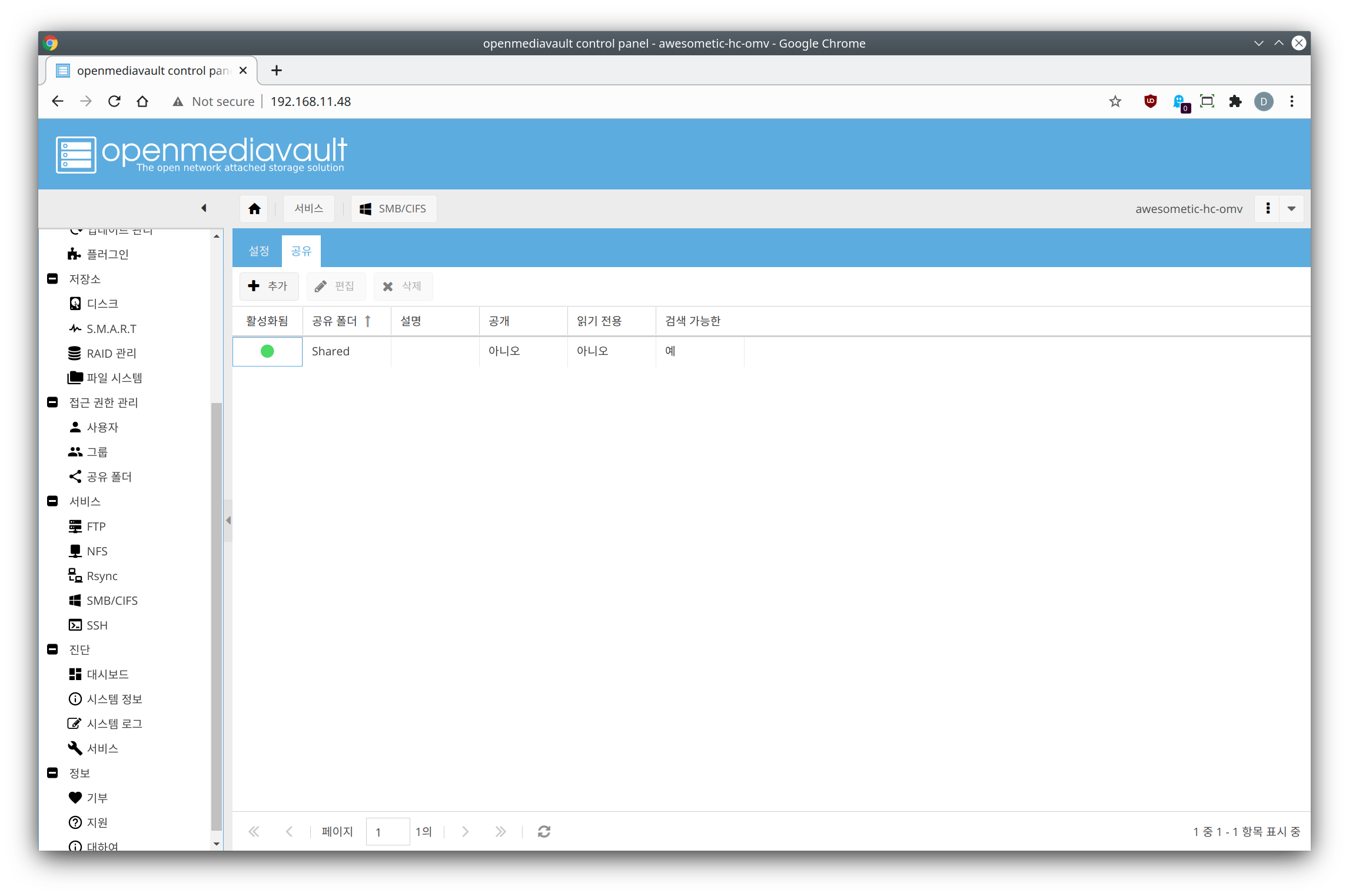Open 사용자 users page

94,427
